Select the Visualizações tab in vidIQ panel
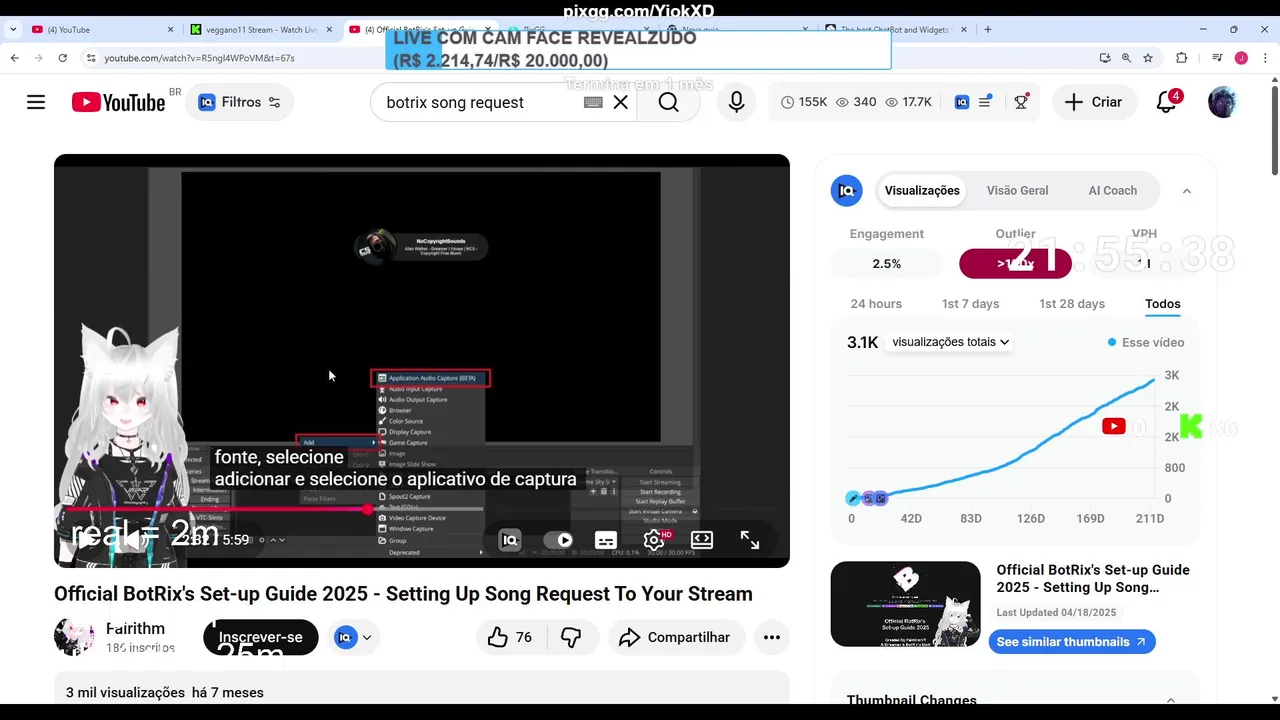 [x=922, y=190]
